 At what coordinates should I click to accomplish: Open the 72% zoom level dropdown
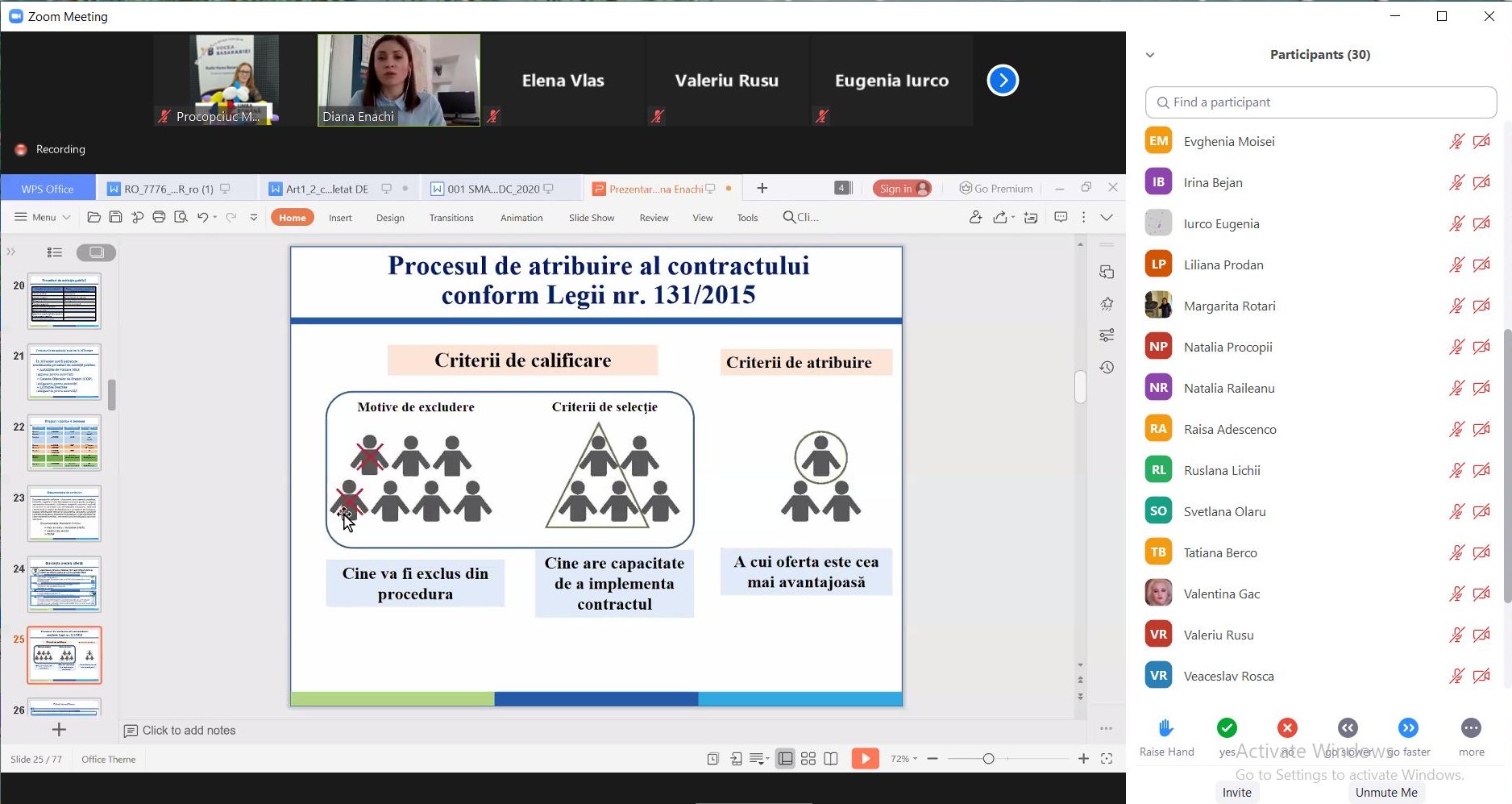coord(903,759)
